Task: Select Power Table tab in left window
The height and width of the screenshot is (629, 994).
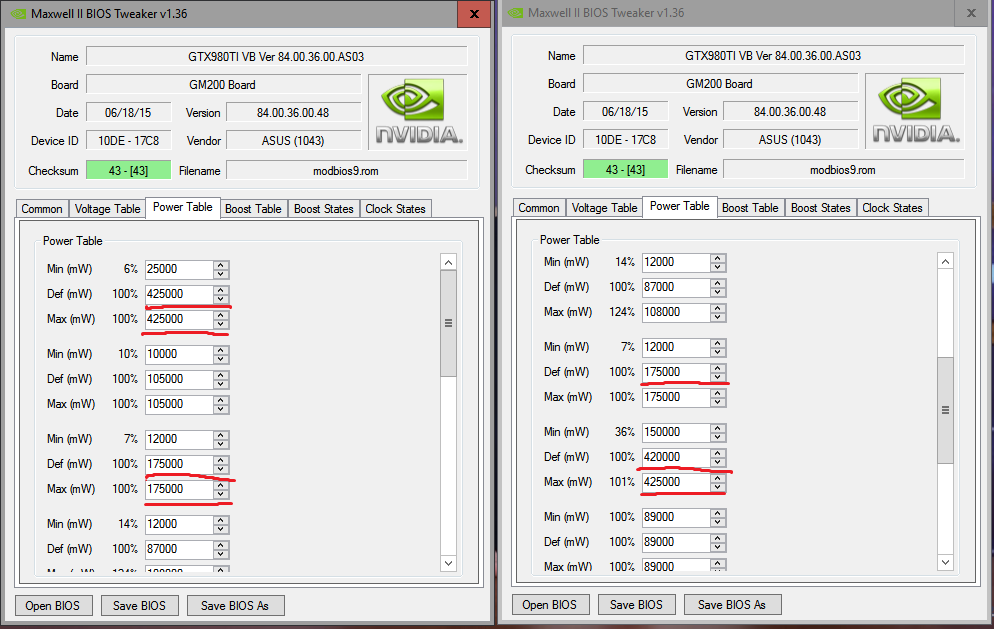Action: (183, 207)
